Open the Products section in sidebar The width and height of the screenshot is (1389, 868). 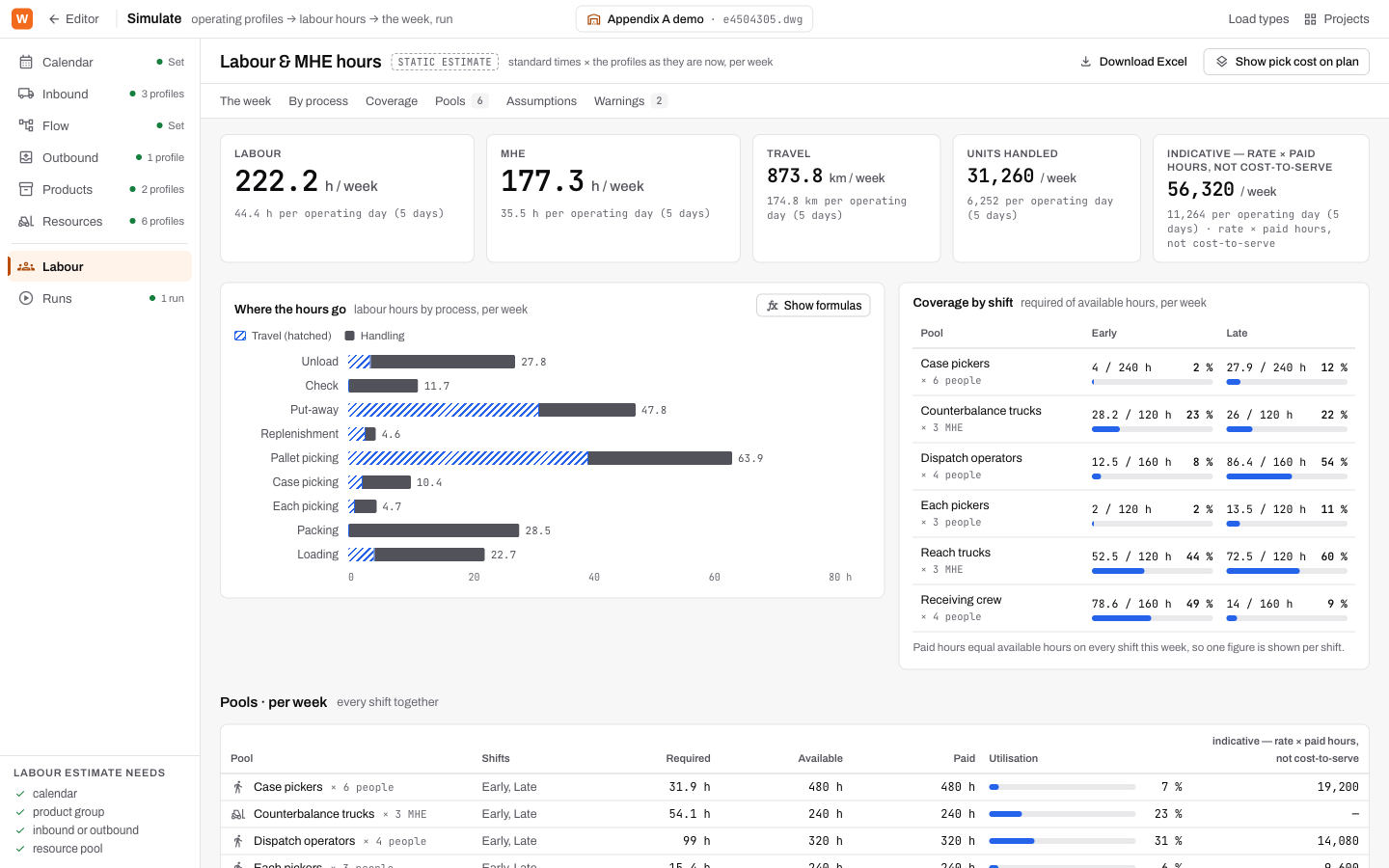click(x=100, y=189)
